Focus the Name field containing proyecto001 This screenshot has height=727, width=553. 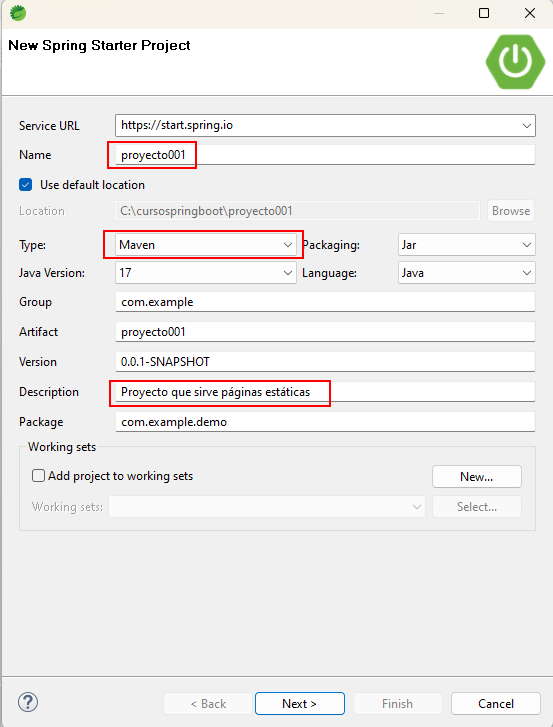(x=325, y=155)
